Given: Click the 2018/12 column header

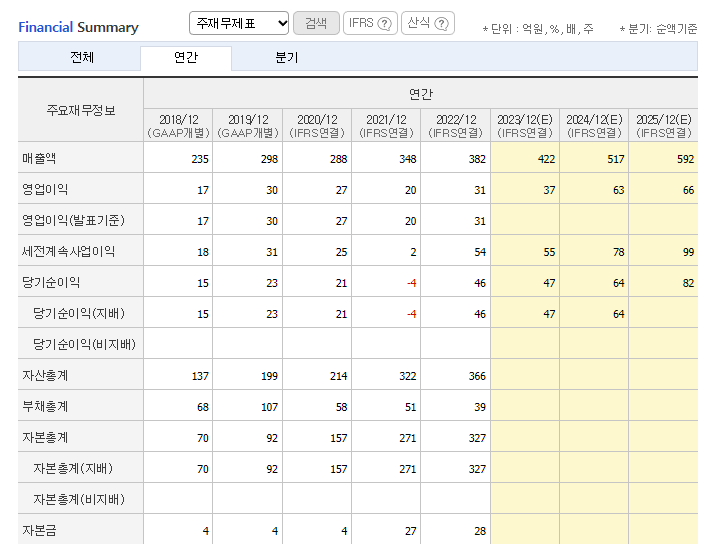Looking at the screenshot, I should point(178,126).
